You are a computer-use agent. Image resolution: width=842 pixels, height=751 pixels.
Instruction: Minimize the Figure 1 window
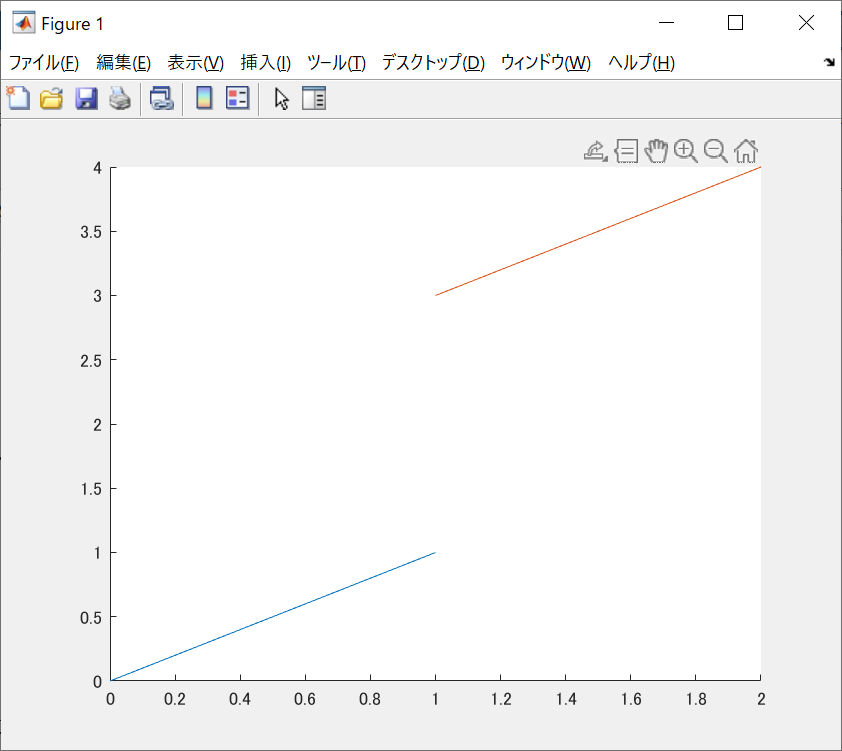[666, 23]
